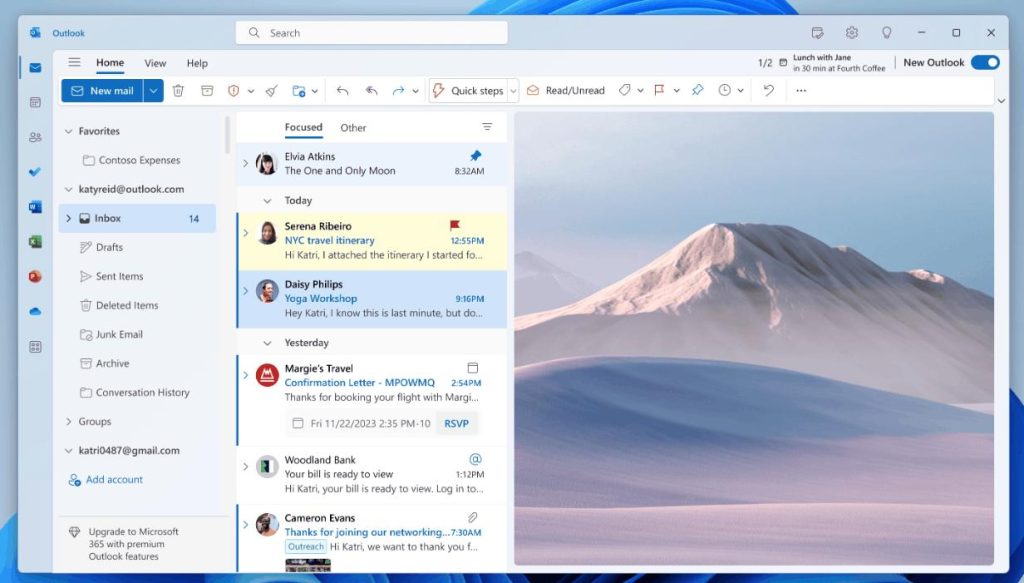Viewport: 1024px width, 583px height.
Task: Flag the email using the flag icon
Action: [659, 90]
